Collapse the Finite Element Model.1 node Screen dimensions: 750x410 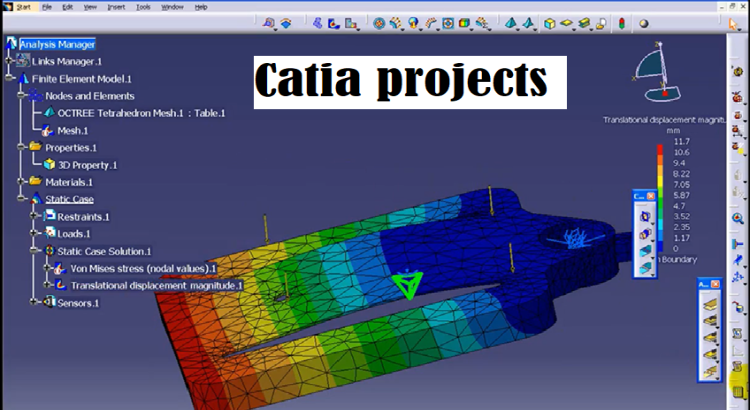pyautogui.click(x=9, y=78)
